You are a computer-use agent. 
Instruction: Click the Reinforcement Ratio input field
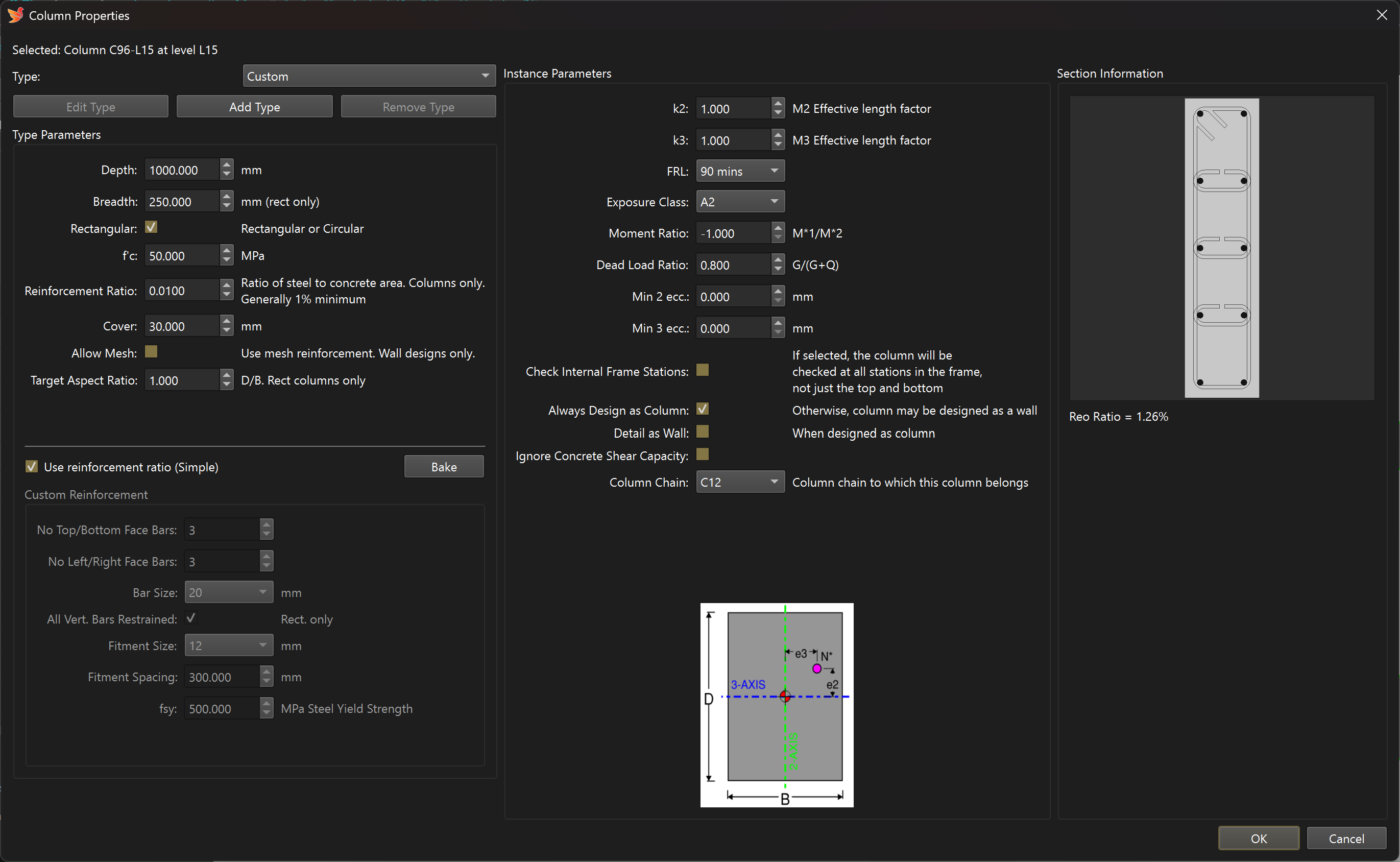181,291
